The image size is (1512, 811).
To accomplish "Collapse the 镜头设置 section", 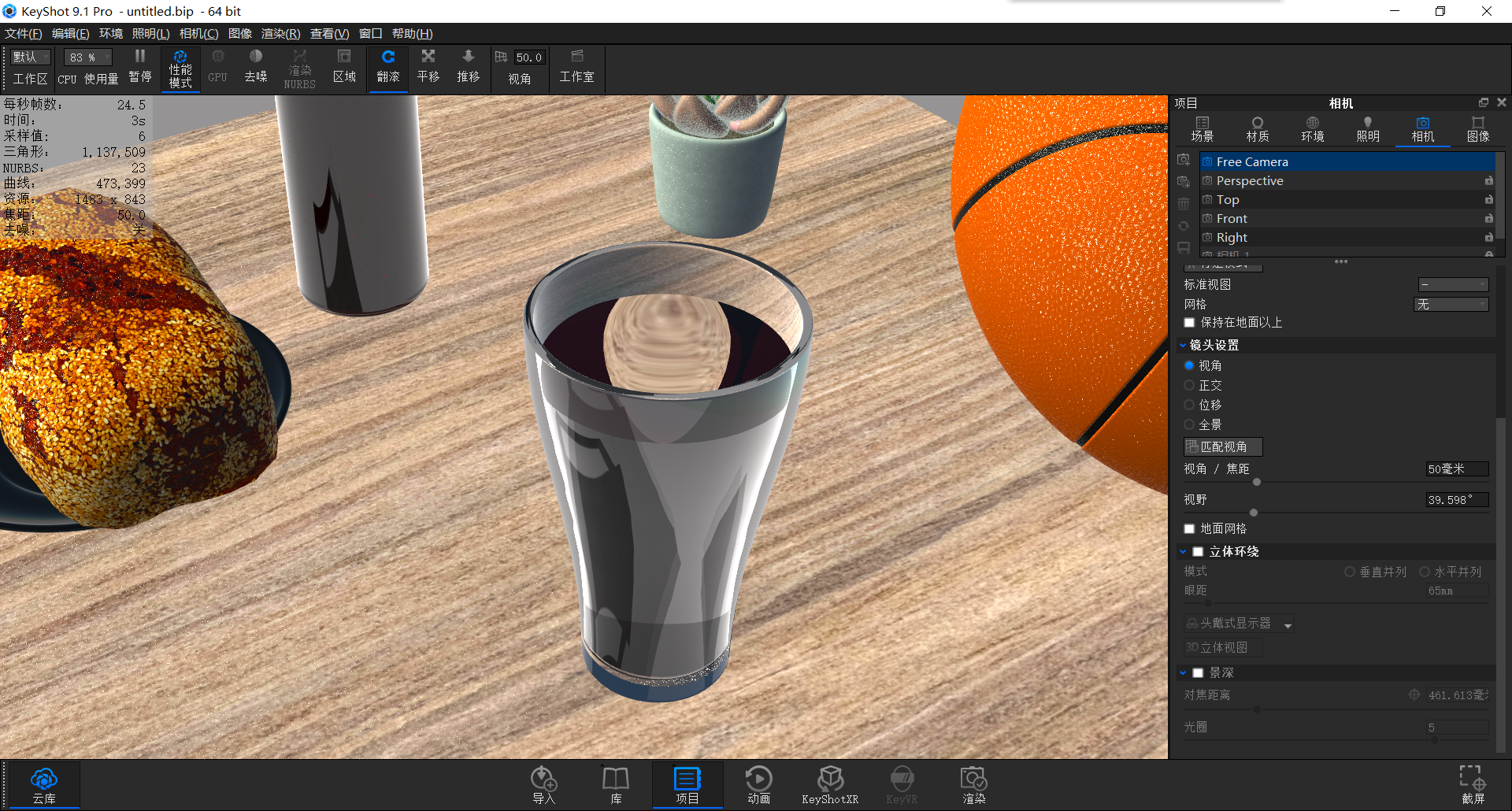I will [x=1183, y=345].
